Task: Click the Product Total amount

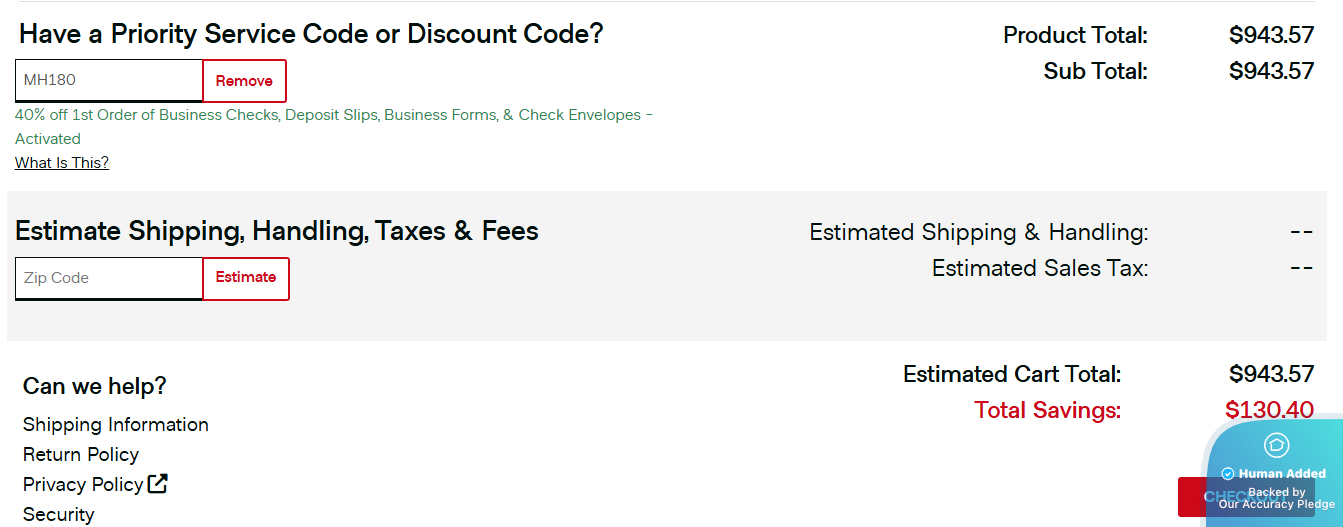Action: (1271, 35)
